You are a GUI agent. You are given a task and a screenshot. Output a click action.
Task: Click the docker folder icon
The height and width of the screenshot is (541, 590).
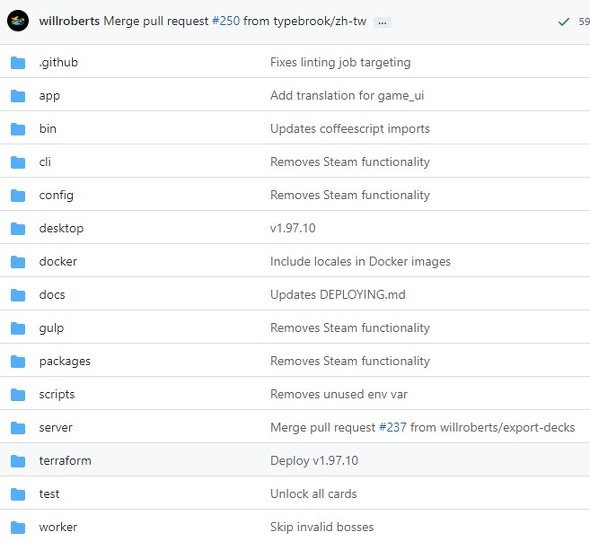tap(18, 262)
